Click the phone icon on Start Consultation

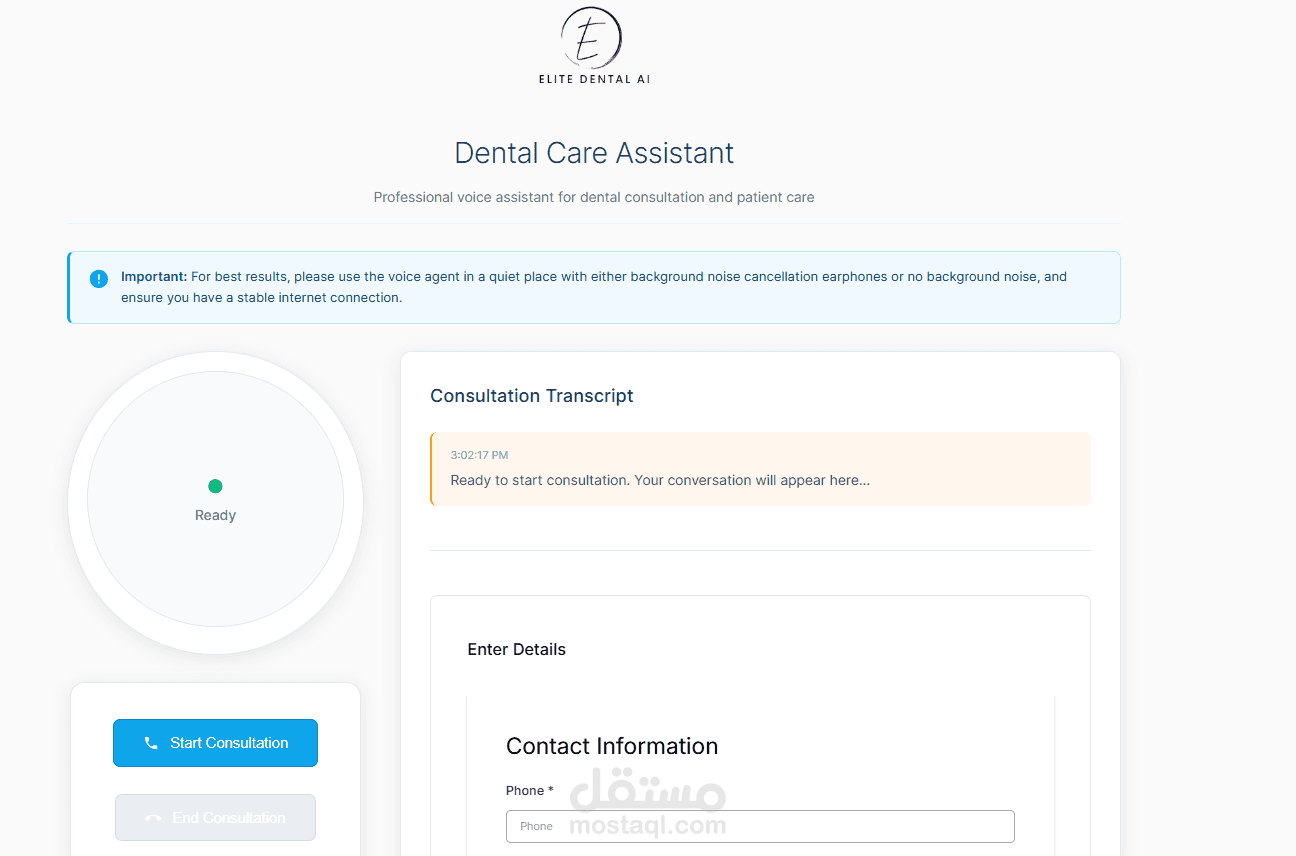[x=151, y=743]
